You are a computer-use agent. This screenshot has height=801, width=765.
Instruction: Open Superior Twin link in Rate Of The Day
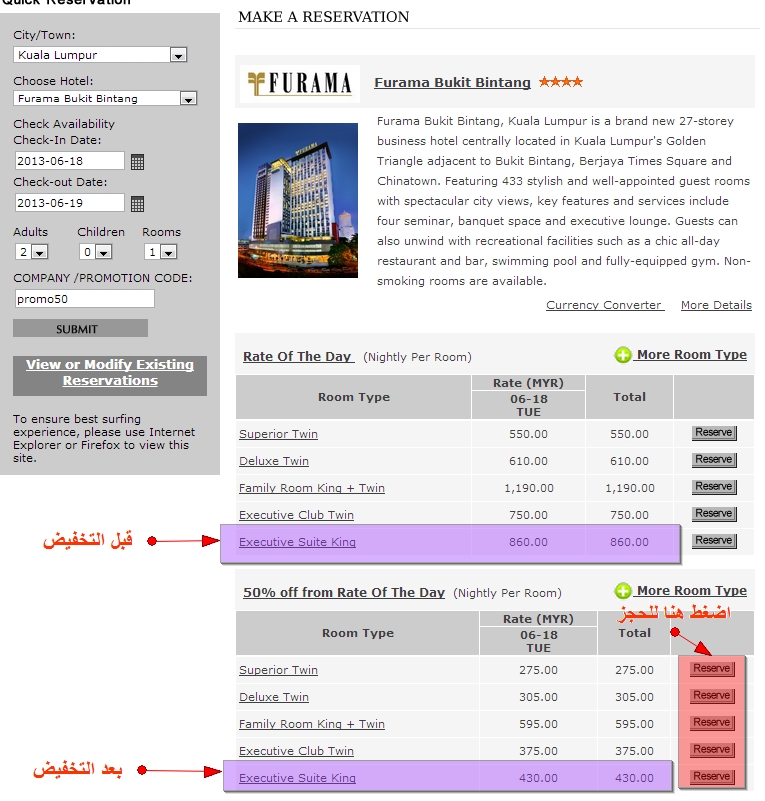278,434
